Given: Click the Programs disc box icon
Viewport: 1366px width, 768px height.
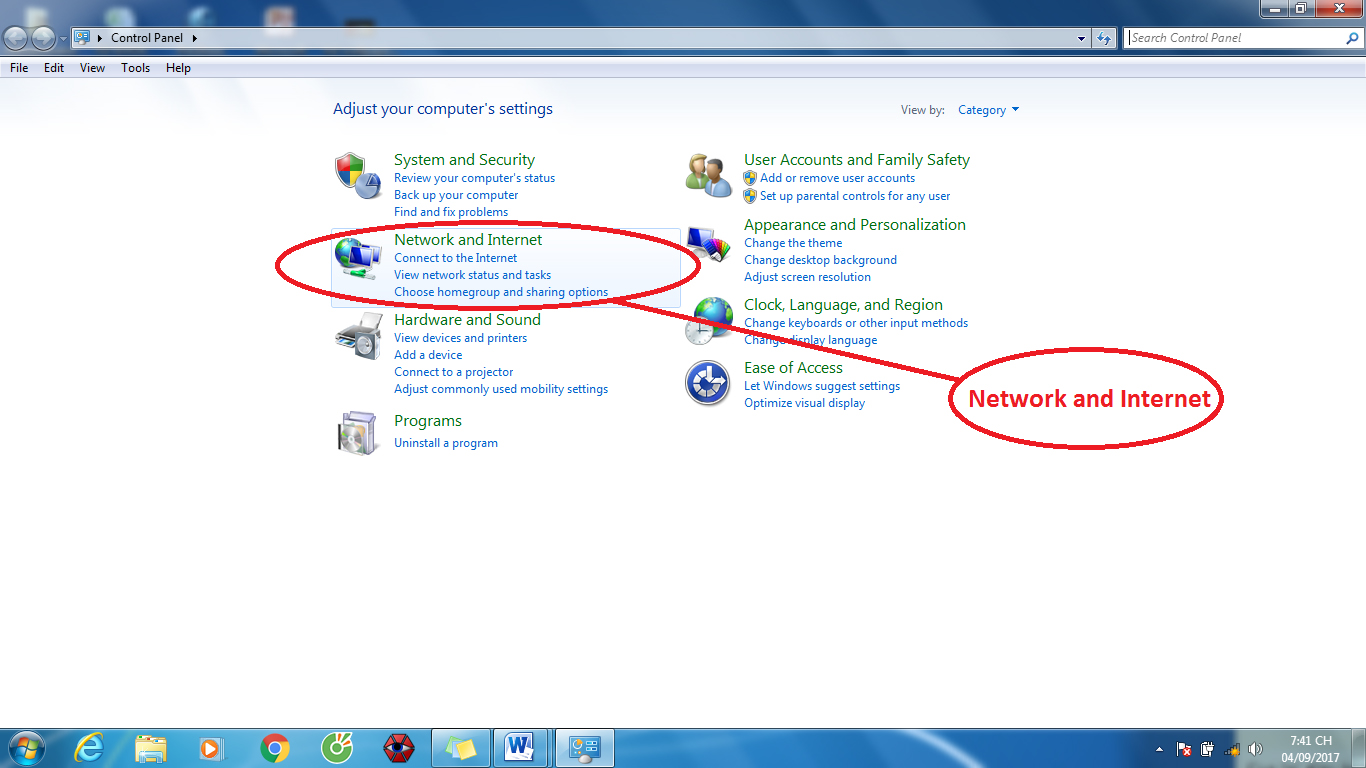Looking at the screenshot, I should [358, 432].
